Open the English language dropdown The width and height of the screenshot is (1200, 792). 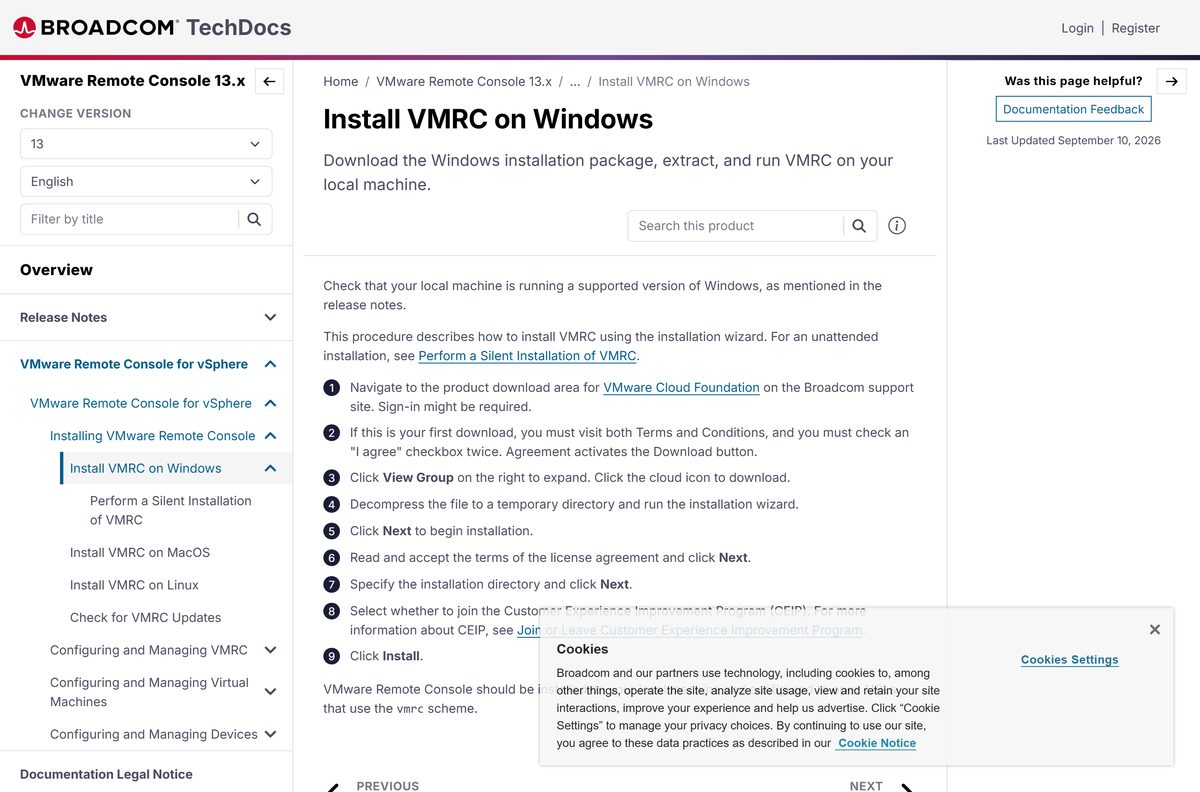pos(146,182)
